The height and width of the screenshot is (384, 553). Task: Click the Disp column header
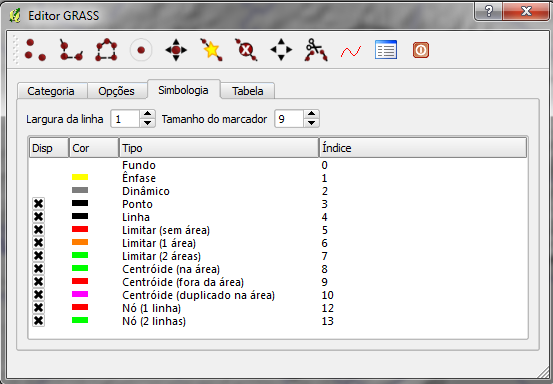point(49,148)
